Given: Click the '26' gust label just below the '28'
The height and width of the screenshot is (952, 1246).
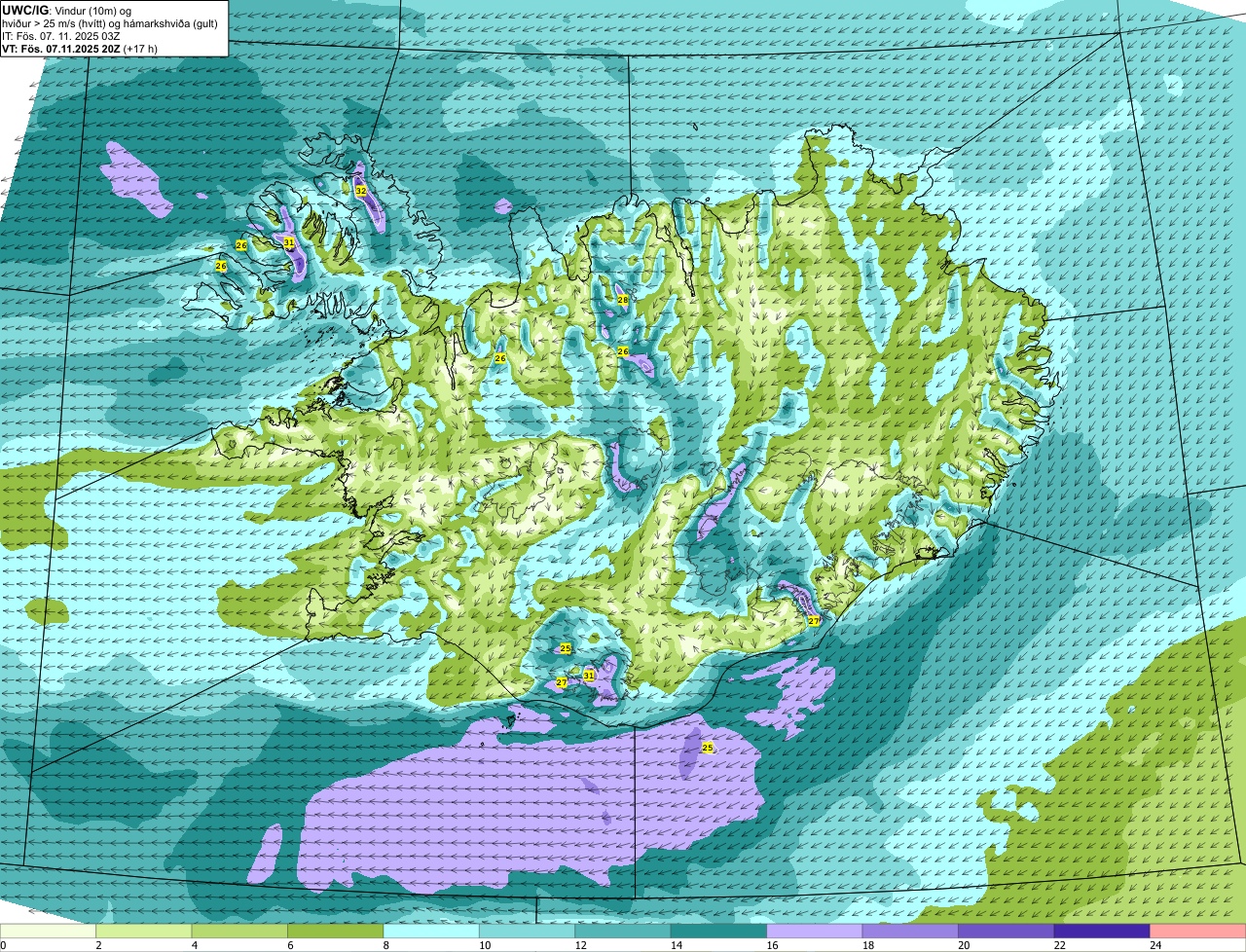Looking at the screenshot, I should (623, 350).
